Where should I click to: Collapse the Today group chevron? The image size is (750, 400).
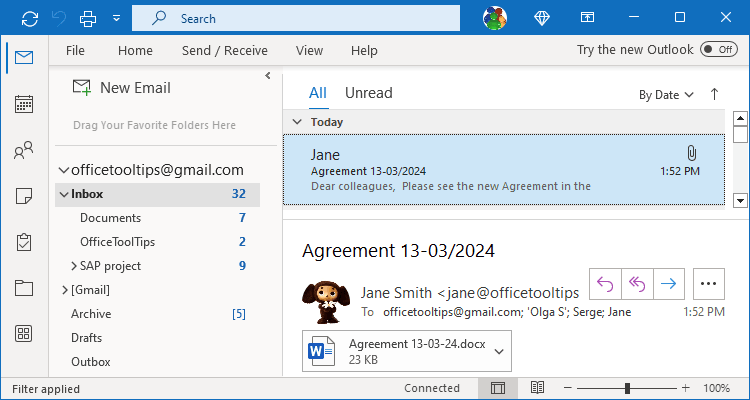297,122
